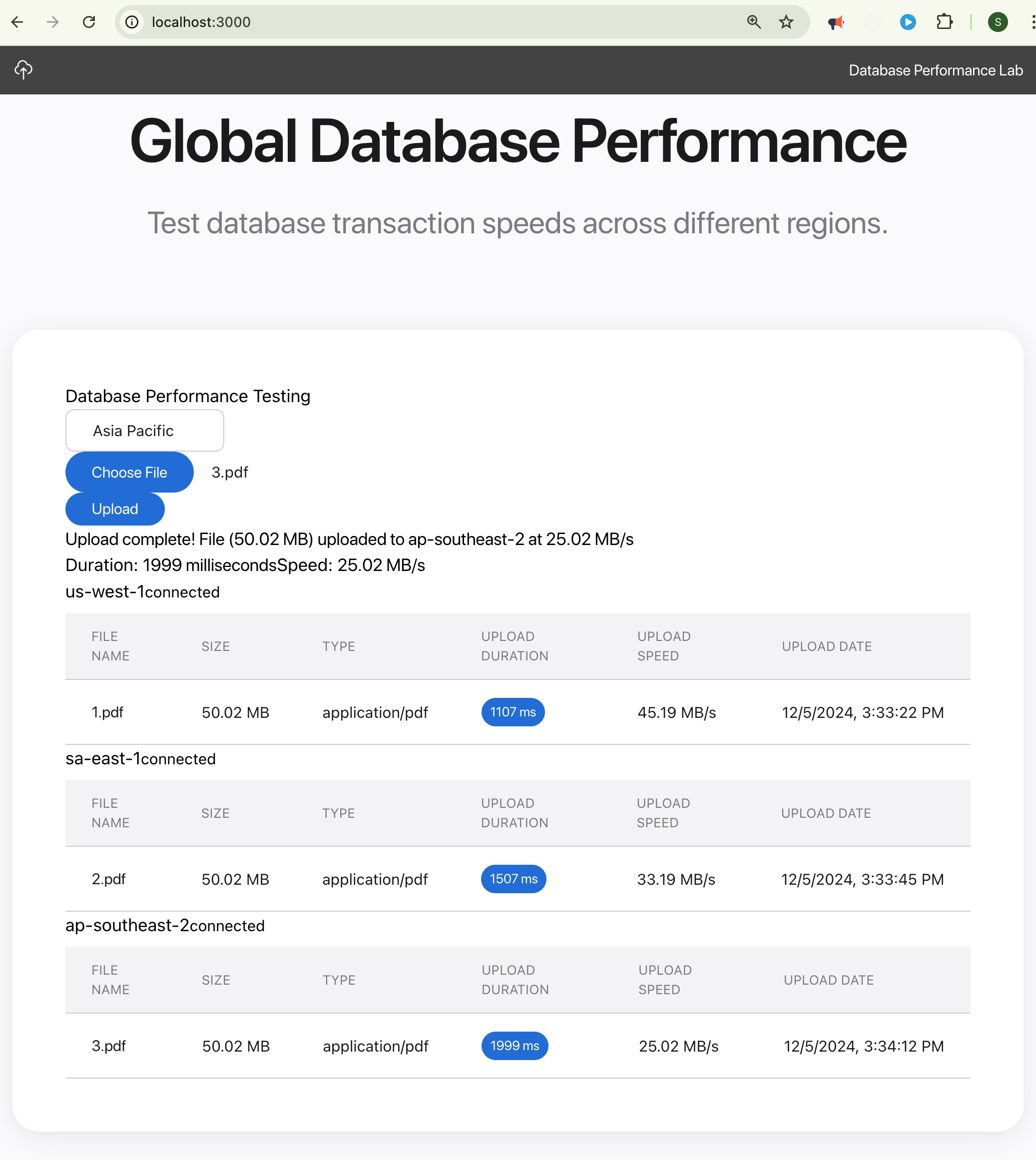Open the green S profile avatar
The height and width of the screenshot is (1160, 1036).
tap(998, 22)
